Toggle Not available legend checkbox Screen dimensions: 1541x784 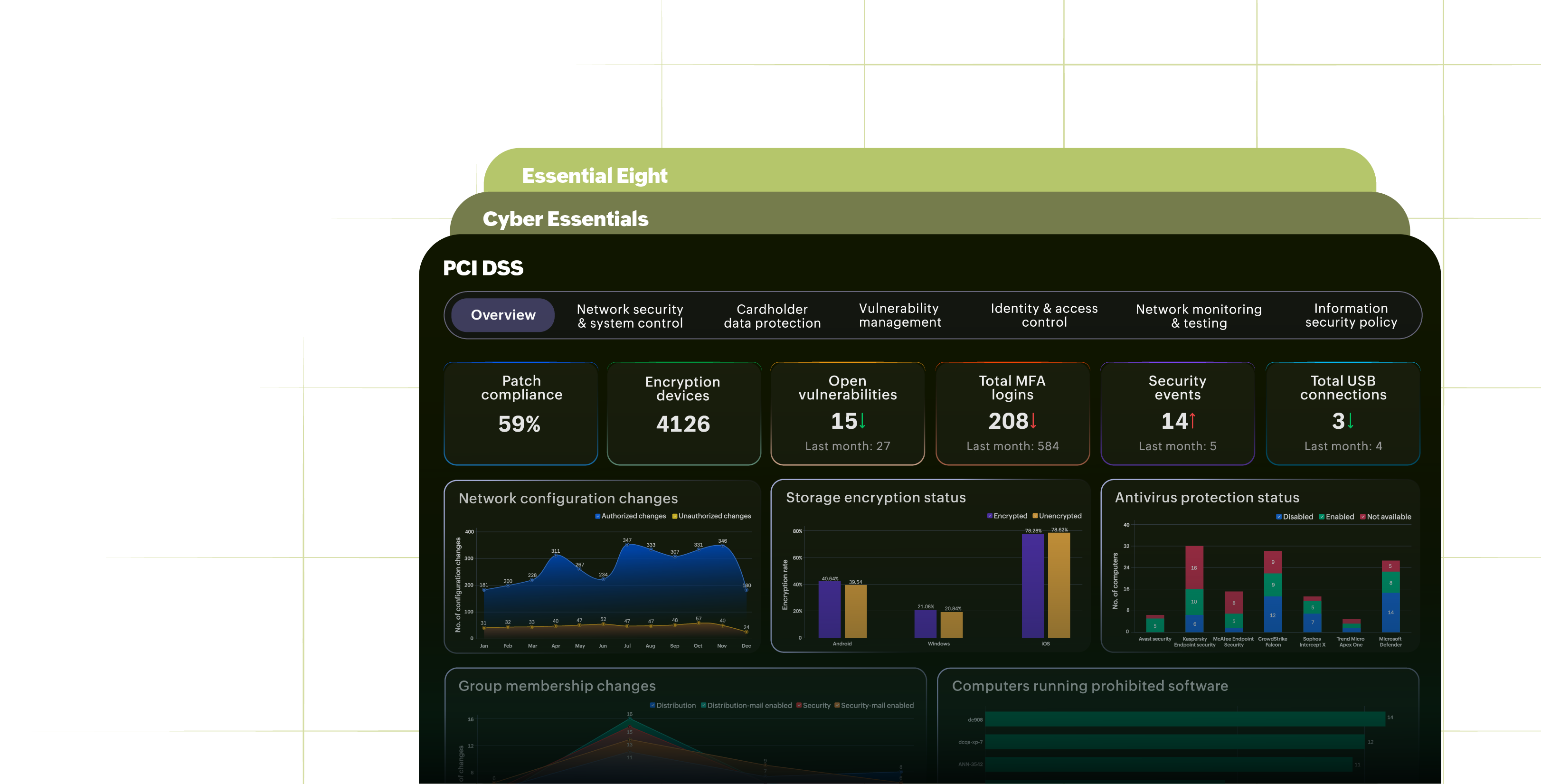coord(1363,517)
